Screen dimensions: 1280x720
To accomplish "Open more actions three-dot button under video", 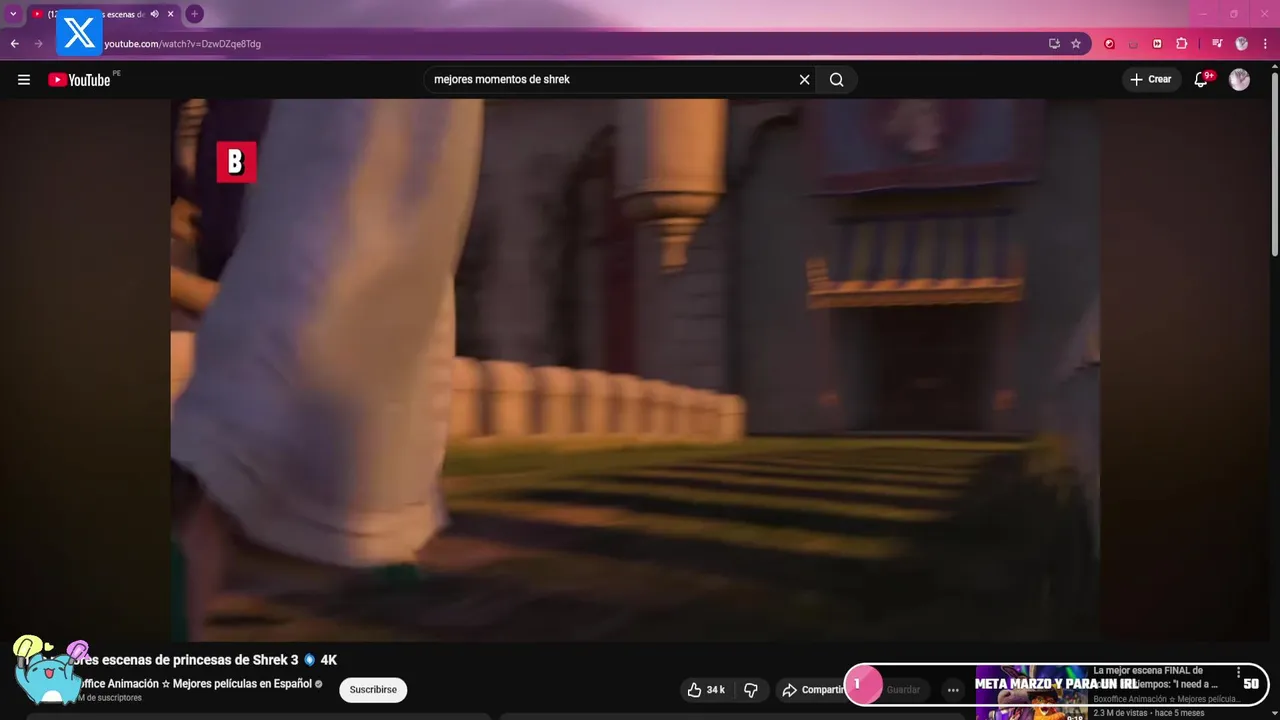I will click(x=953, y=690).
